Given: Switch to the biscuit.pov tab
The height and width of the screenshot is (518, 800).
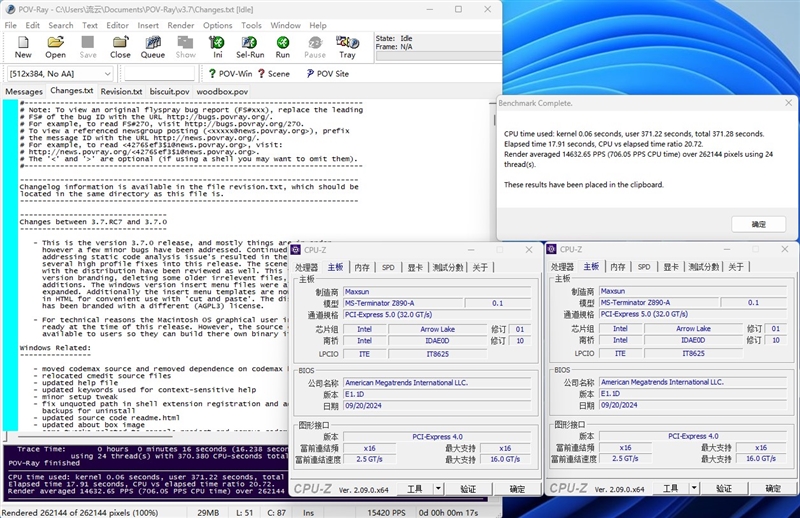Looking at the screenshot, I should [x=169, y=91].
